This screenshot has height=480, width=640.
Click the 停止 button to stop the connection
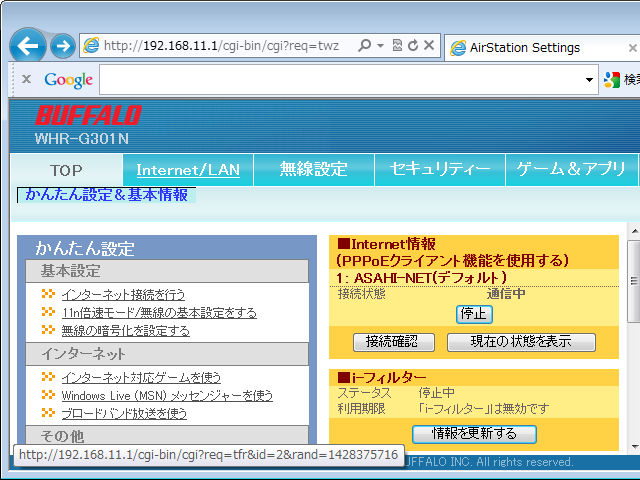(474, 314)
